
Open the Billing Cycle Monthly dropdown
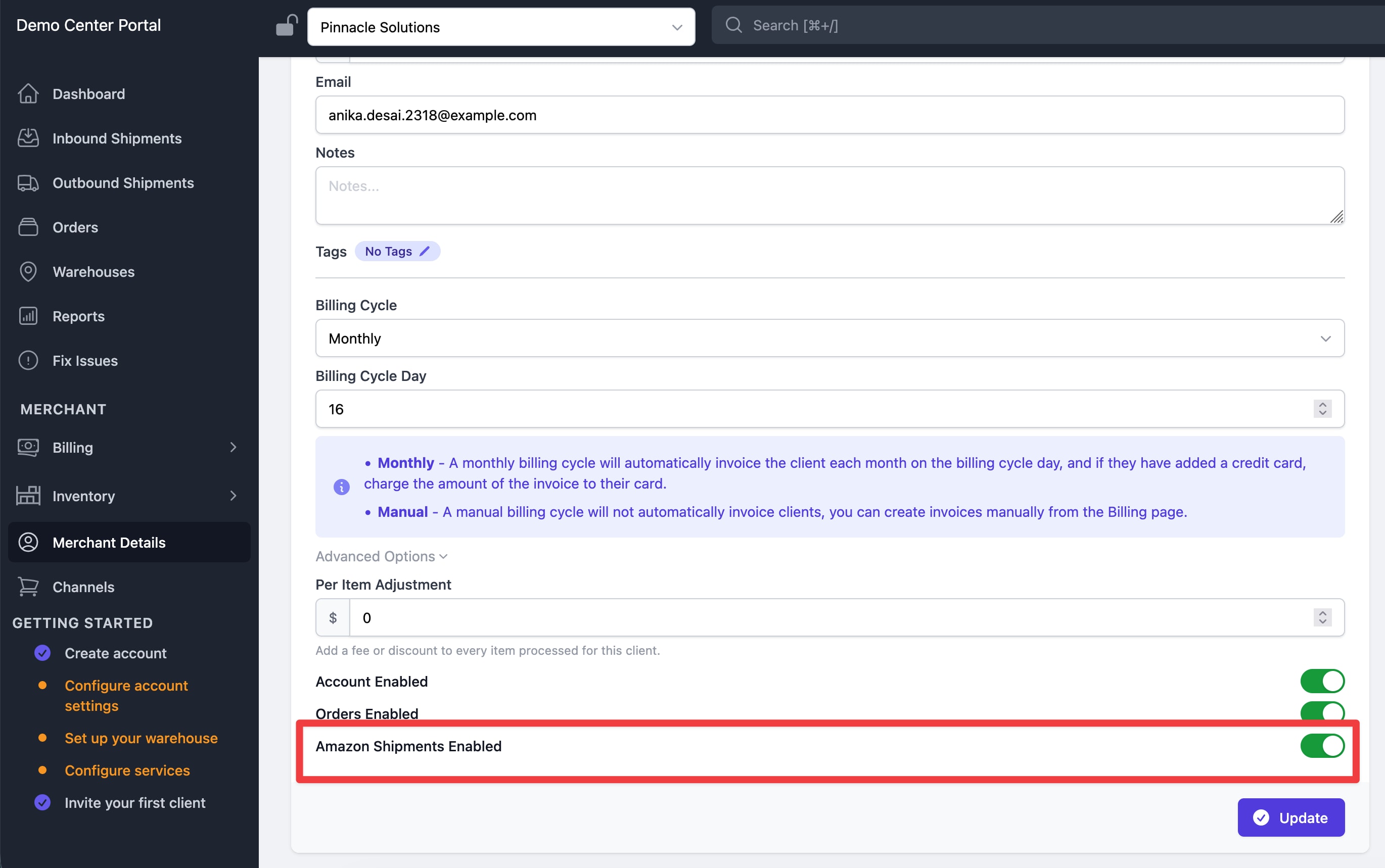(830, 338)
